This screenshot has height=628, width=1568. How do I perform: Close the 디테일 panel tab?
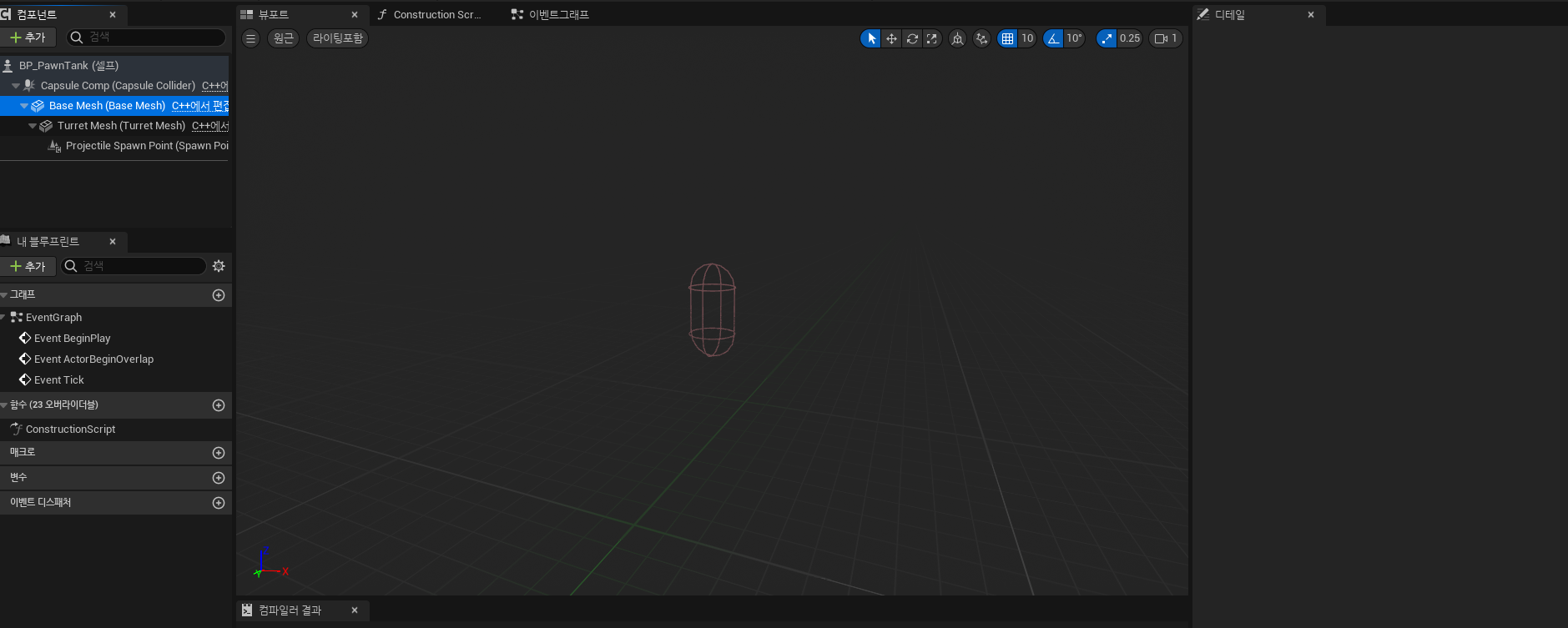tap(1311, 15)
